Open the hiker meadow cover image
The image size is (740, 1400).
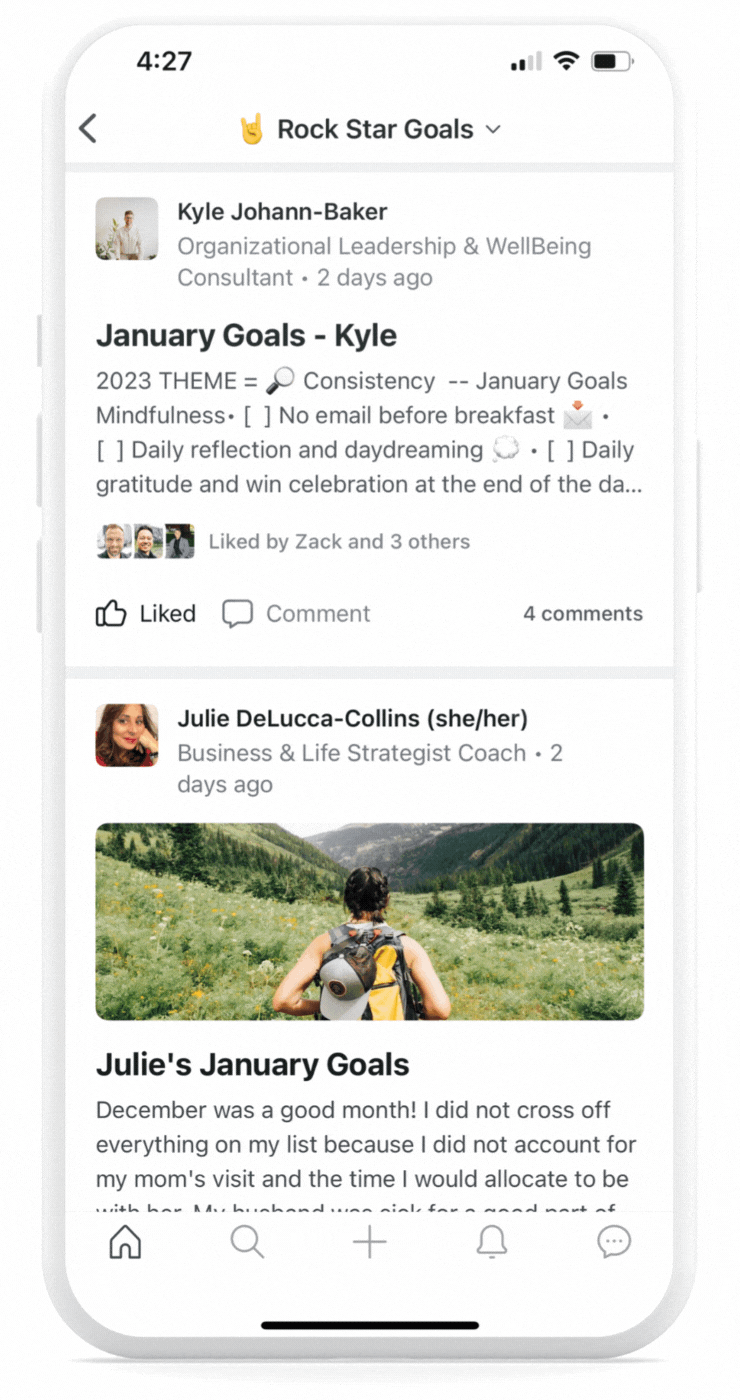369,921
